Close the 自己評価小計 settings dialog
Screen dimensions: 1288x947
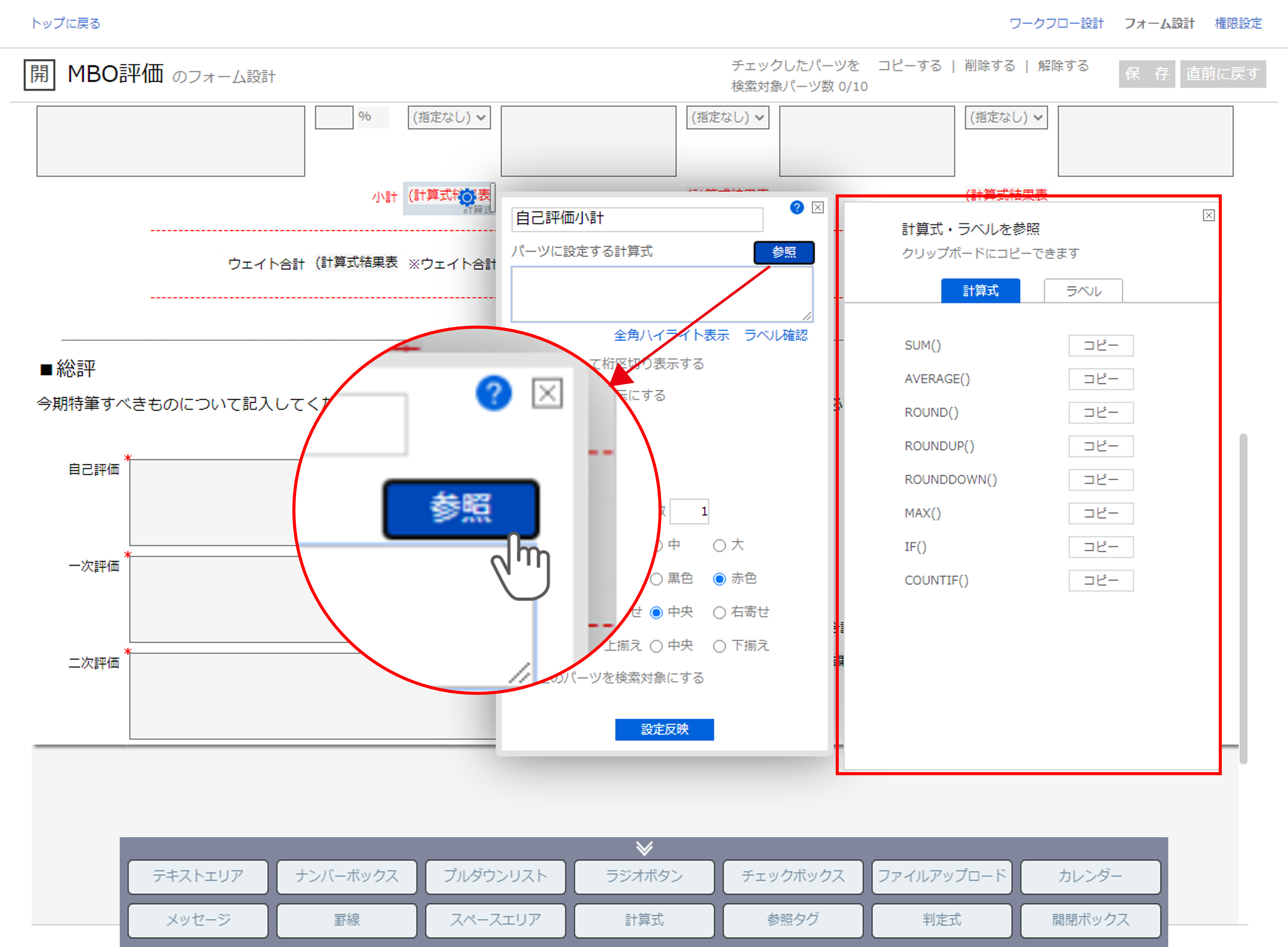[x=818, y=207]
